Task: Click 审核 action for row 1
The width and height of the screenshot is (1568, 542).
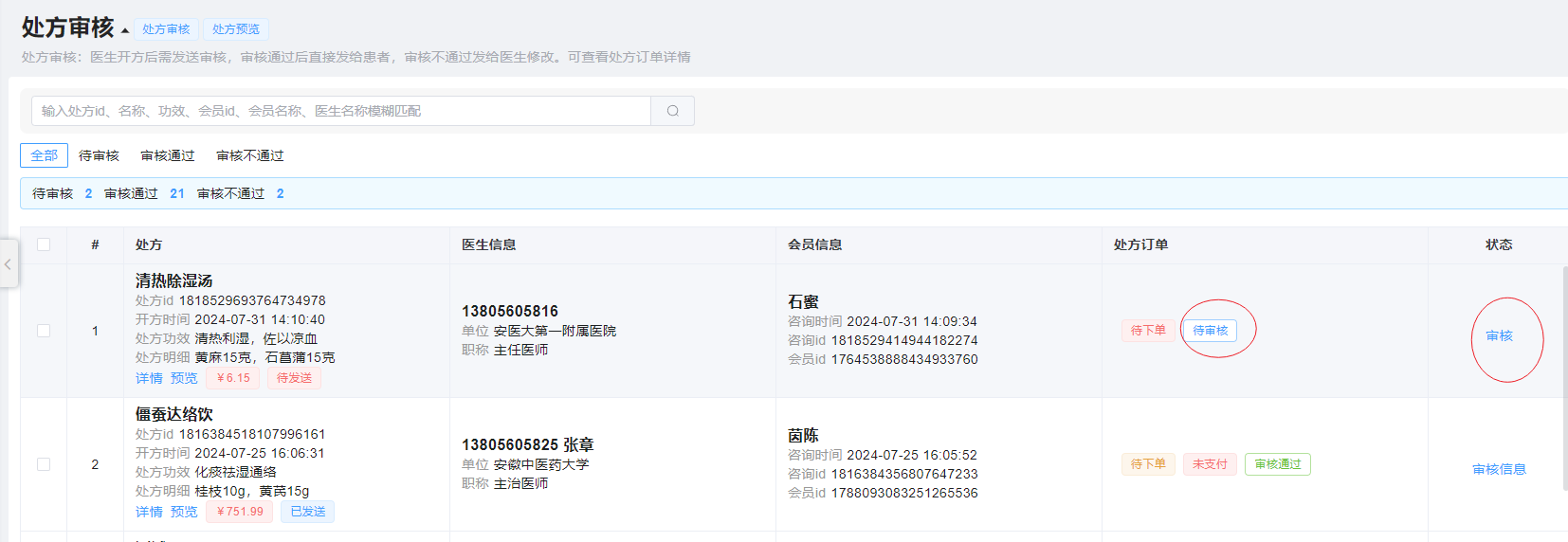Action: pyautogui.click(x=1500, y=335)
